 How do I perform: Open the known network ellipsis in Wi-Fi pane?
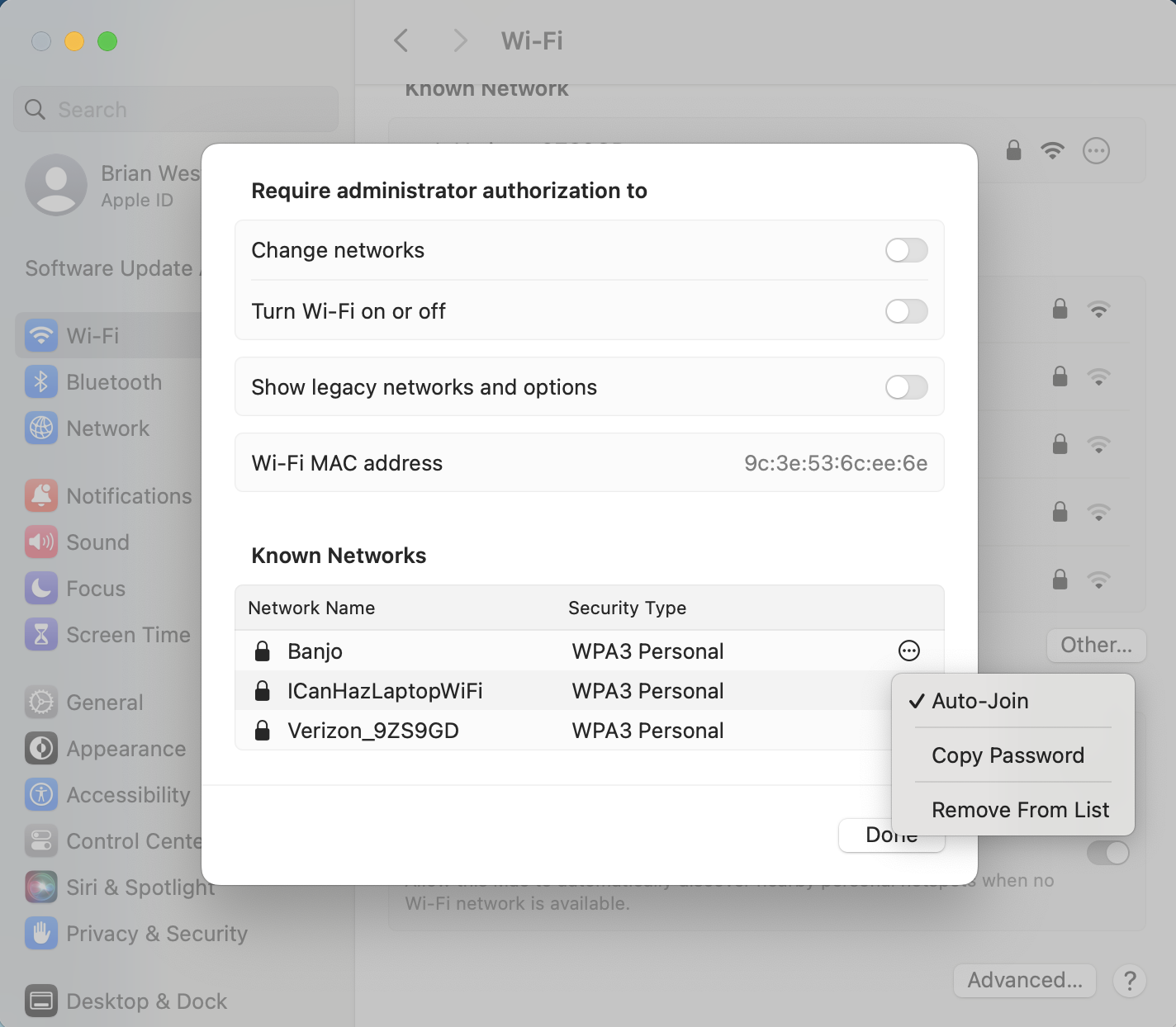tap(1096, 150)
